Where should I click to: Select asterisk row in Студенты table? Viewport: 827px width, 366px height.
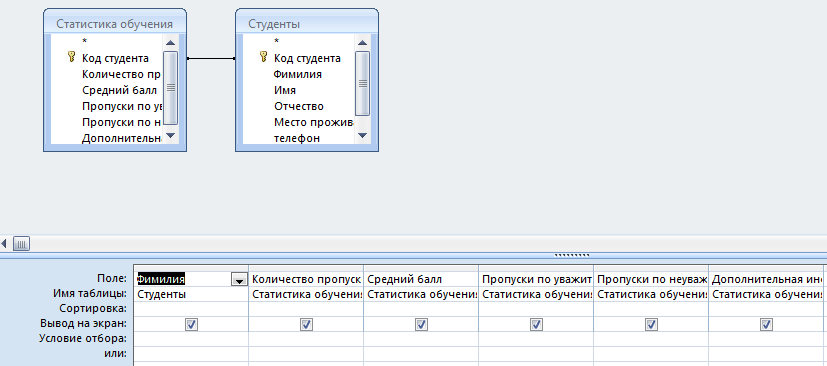tap(276, 41)
